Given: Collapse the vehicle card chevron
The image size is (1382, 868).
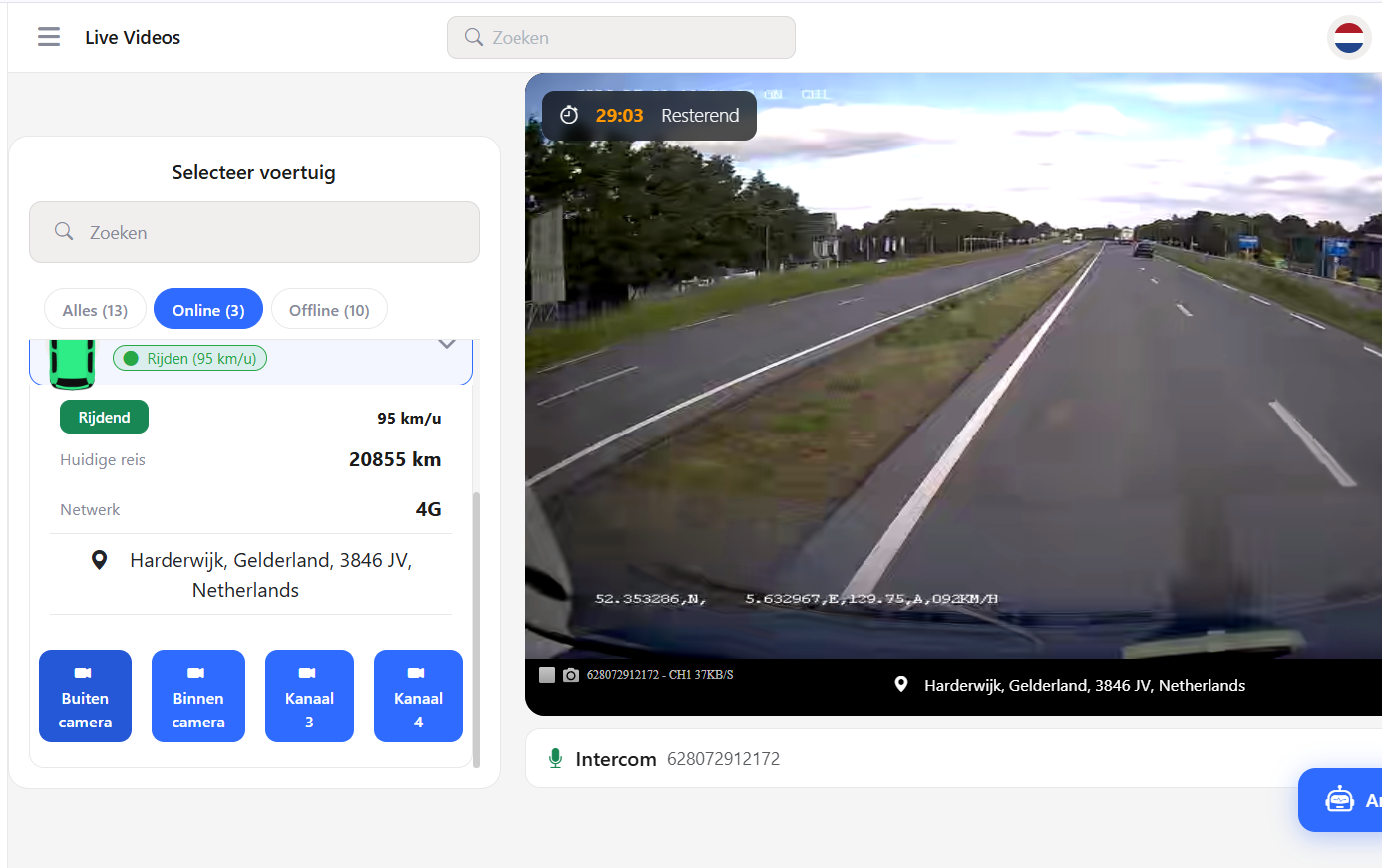Looking at the screenshot, I should coord(447,344).
